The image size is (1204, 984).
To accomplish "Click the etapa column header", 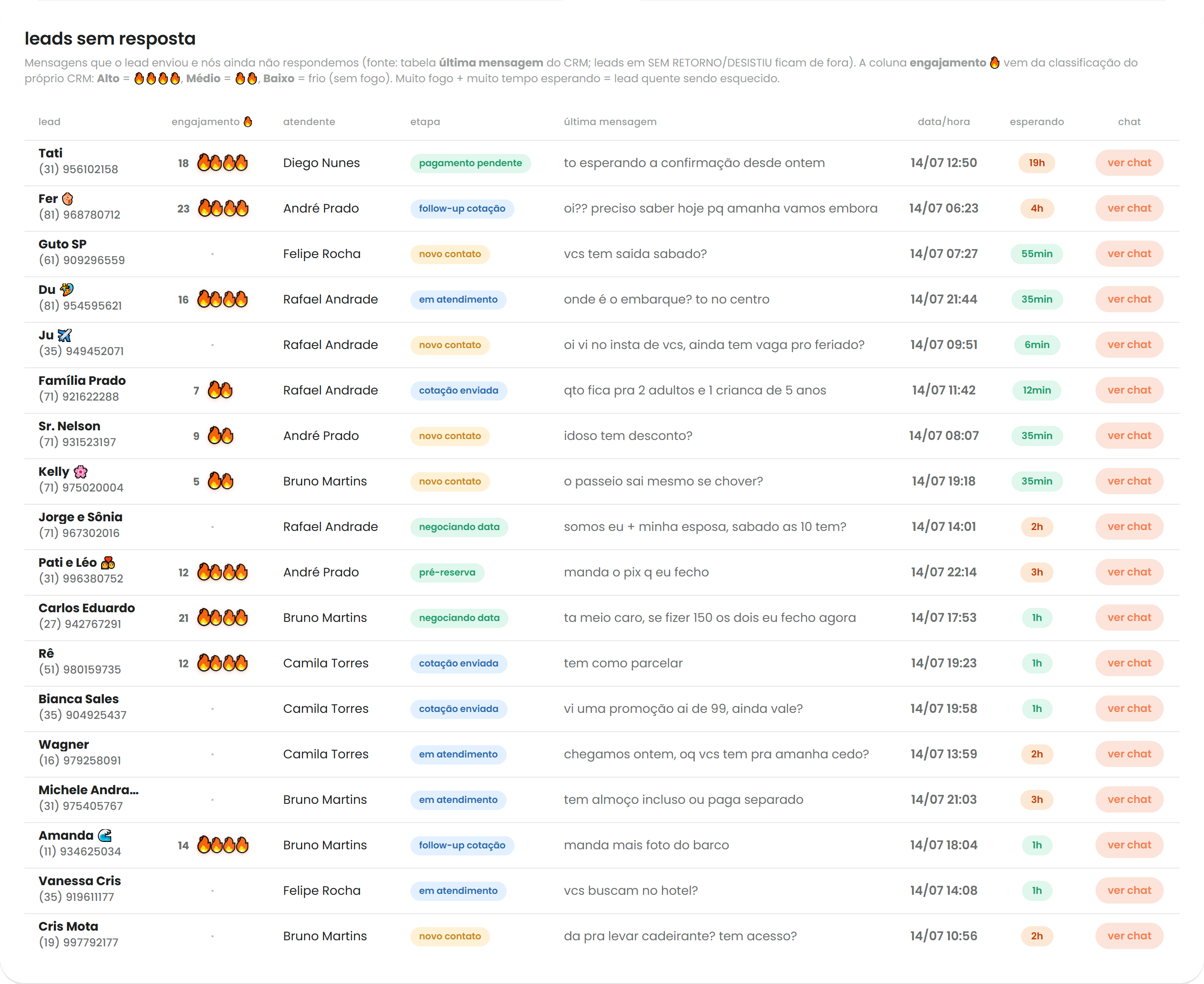I will pyautogui.click(x=425, y=122).
